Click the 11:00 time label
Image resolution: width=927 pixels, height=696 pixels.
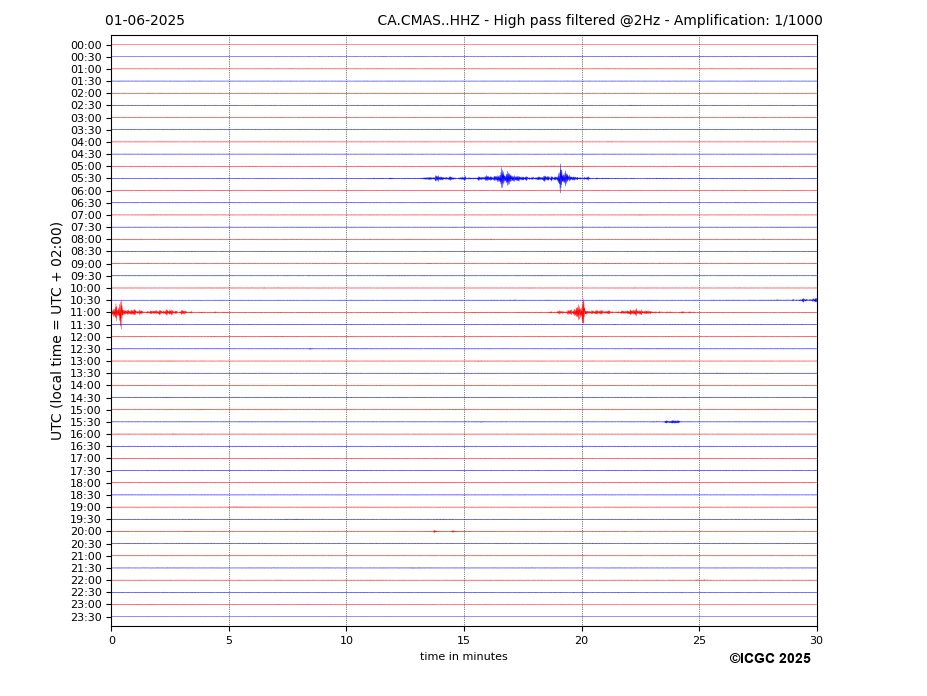pos(86,312)
